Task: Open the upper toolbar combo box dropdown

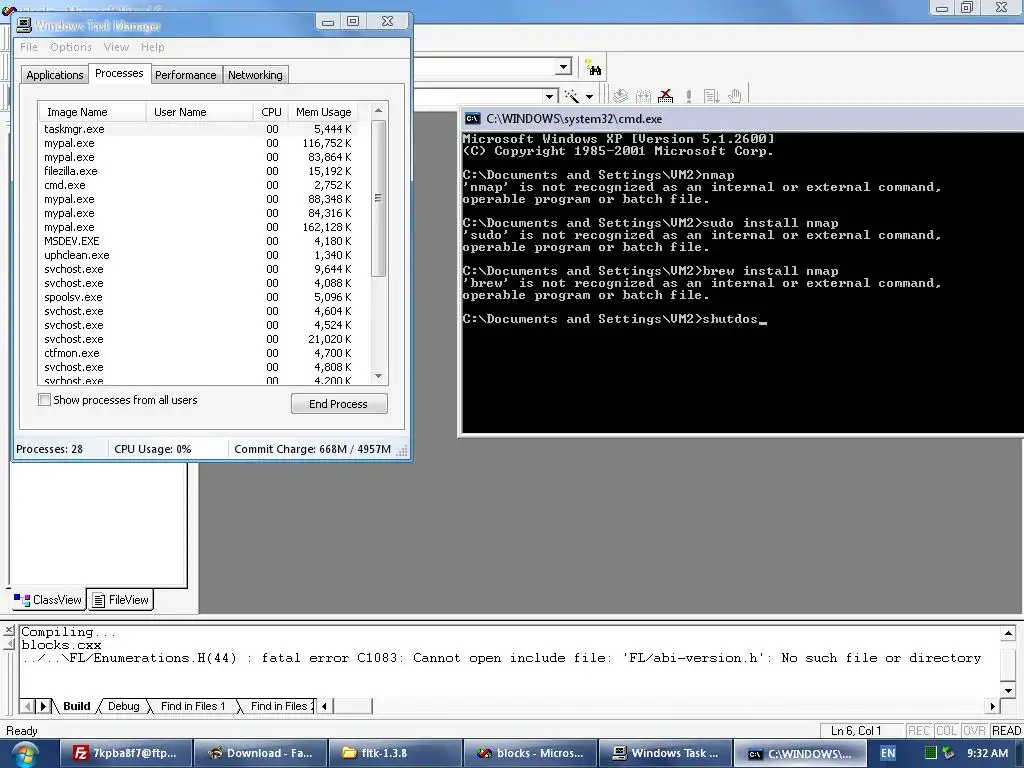Action: point(563,67)
